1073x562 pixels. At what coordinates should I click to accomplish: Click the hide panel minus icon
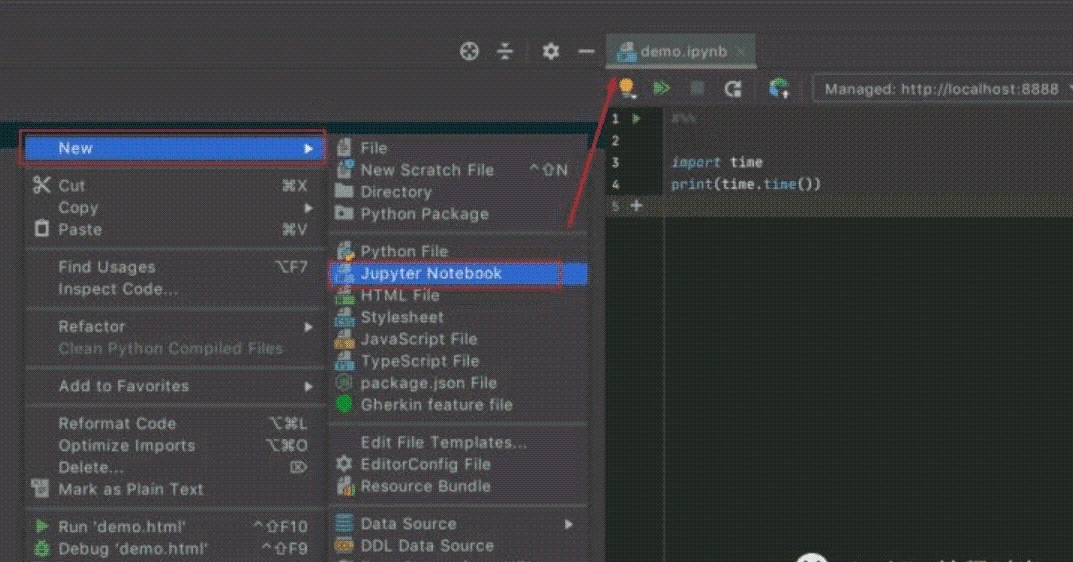click(x=587, y=51)
